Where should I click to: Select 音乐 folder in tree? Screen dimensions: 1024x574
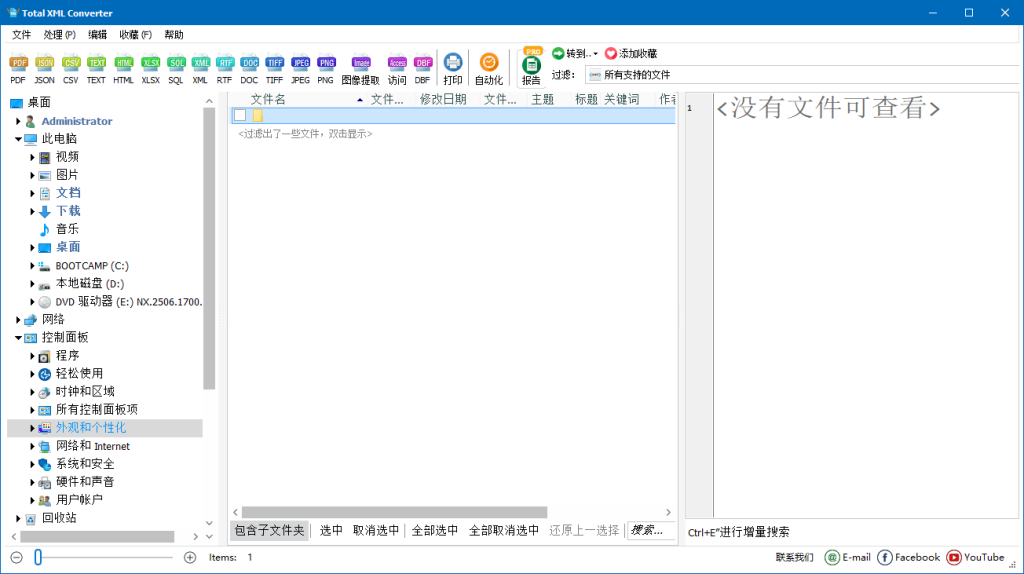click(67, 229)
